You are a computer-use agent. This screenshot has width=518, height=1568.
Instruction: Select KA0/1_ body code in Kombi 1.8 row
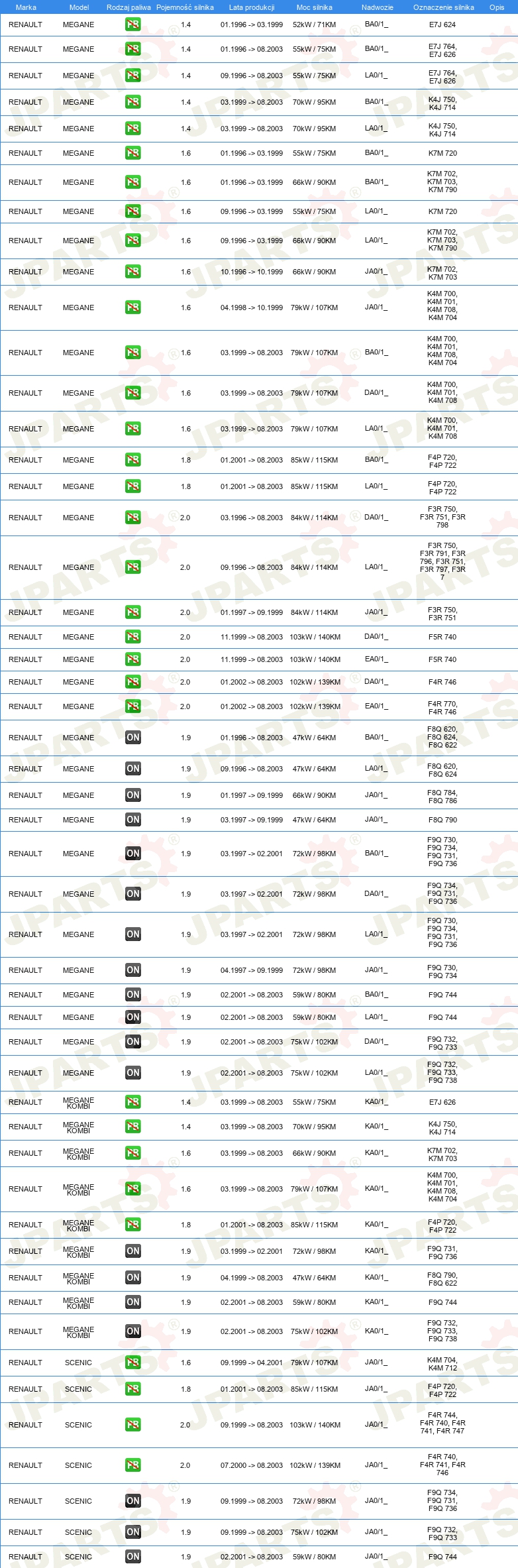[x=377, y=1225]
